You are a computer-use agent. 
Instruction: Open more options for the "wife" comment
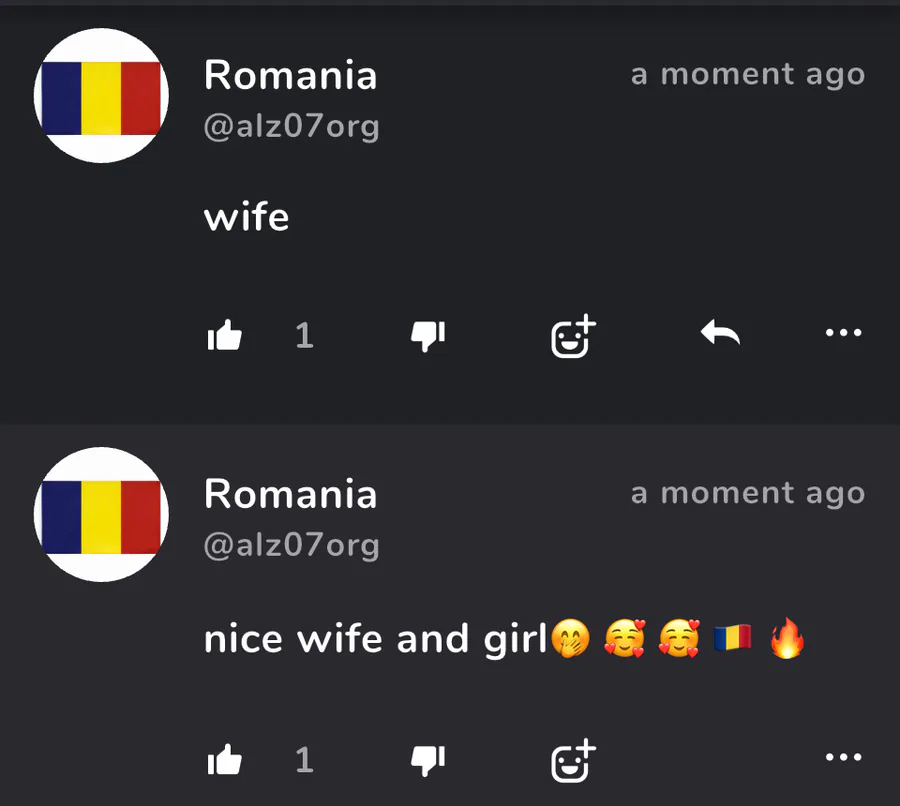click(843, 332)
